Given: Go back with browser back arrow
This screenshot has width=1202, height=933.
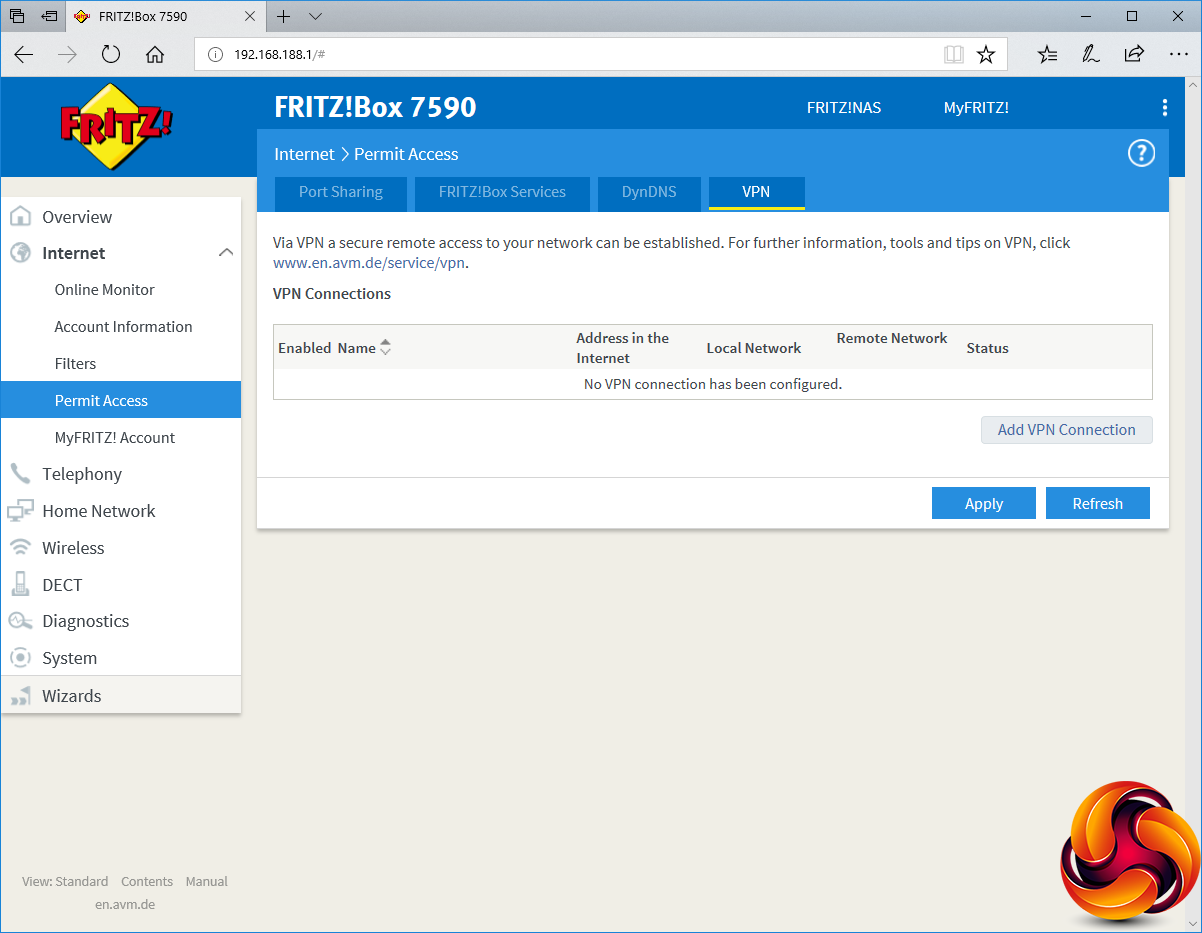Looking at the screenshot, I should coord(24,55).
